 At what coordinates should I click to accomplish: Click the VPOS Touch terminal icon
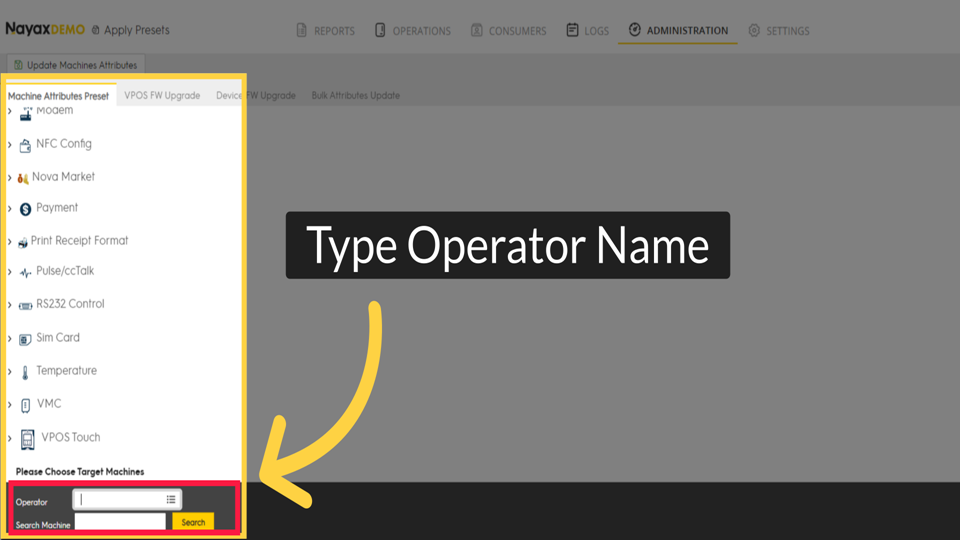28,439
